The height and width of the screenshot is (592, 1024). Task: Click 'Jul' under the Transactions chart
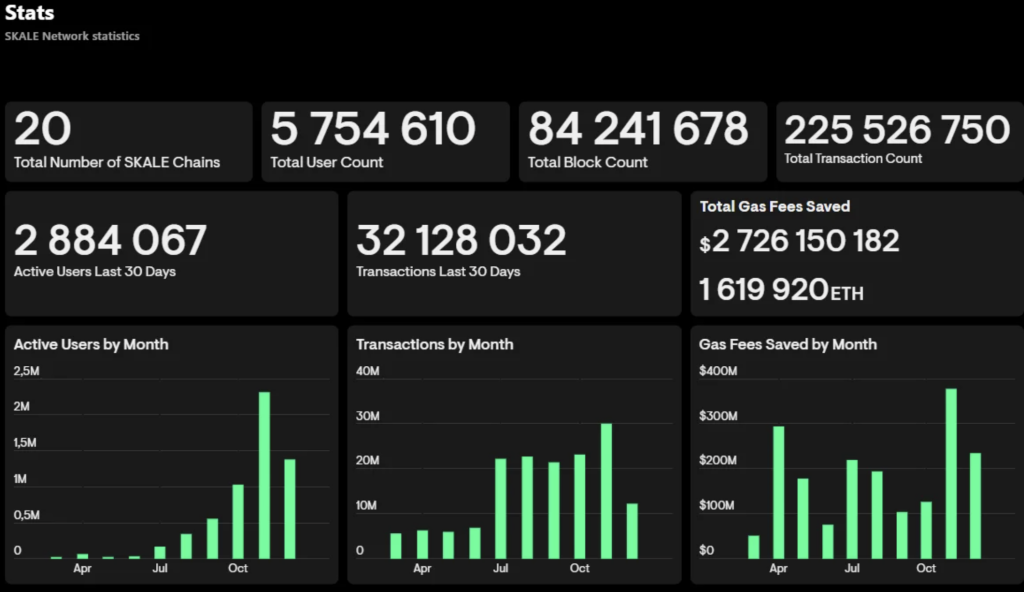coord(501,568)
